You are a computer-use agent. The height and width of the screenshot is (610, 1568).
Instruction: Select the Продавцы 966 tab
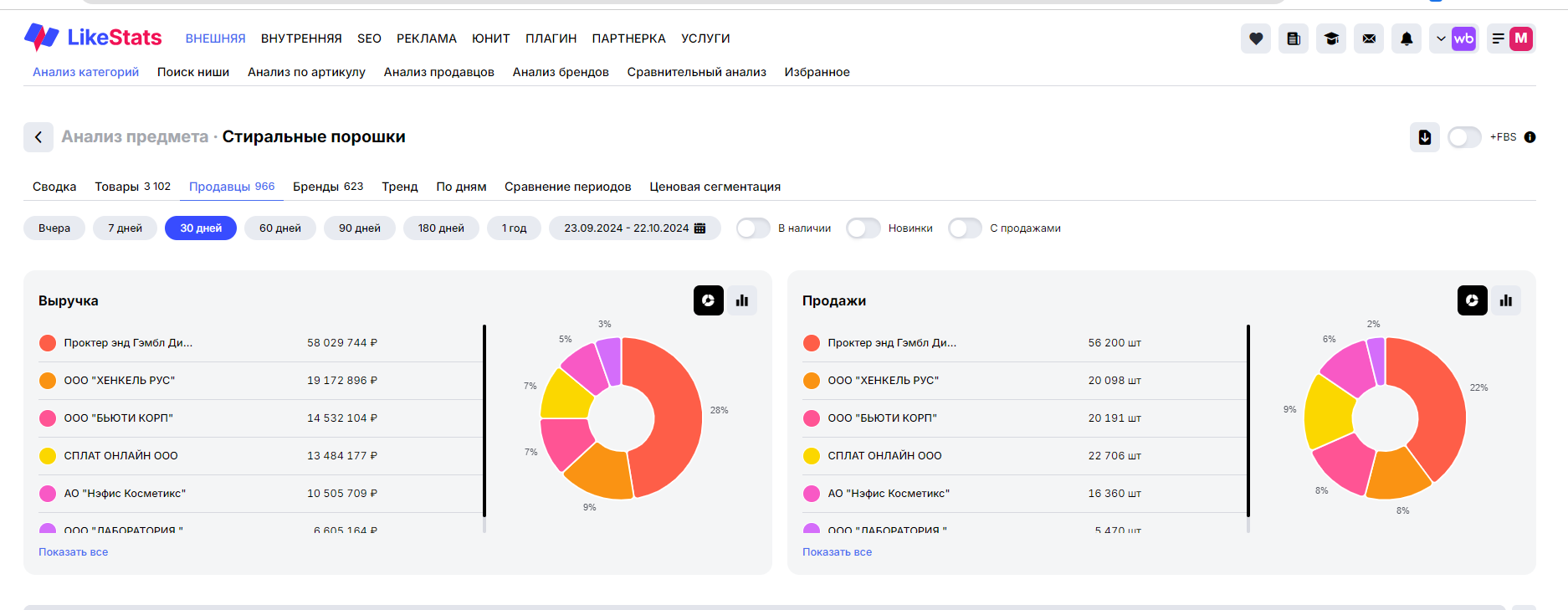[232, 187]
